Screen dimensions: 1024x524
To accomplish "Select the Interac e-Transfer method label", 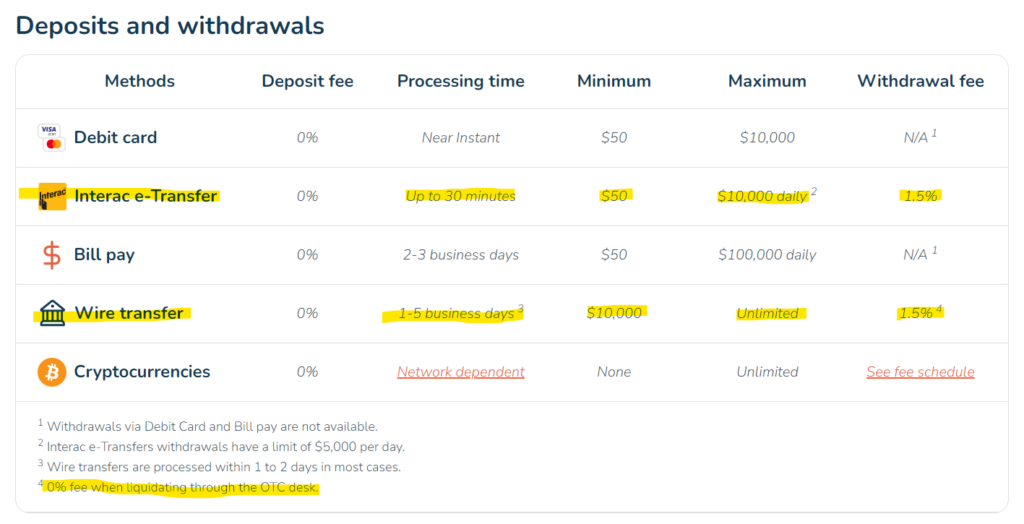I will click(146, 196).
